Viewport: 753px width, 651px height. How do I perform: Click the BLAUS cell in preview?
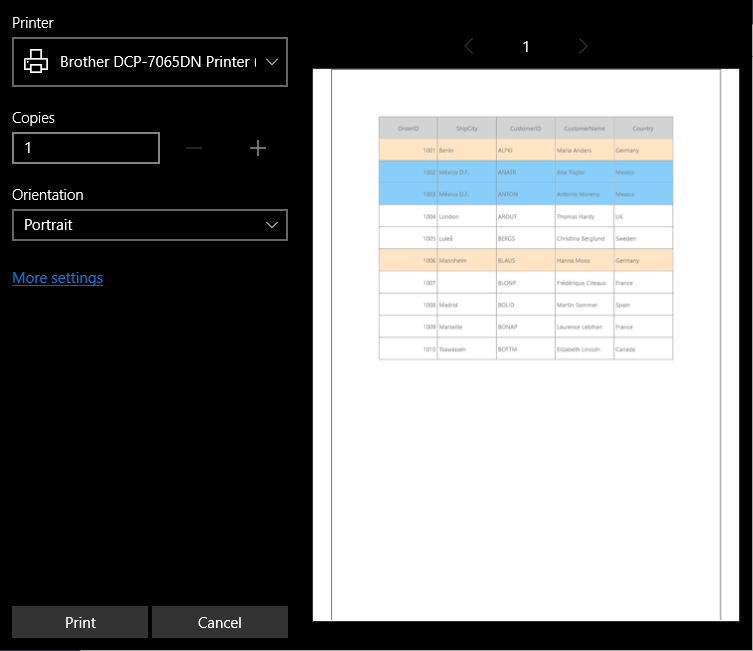click(525, 260)
